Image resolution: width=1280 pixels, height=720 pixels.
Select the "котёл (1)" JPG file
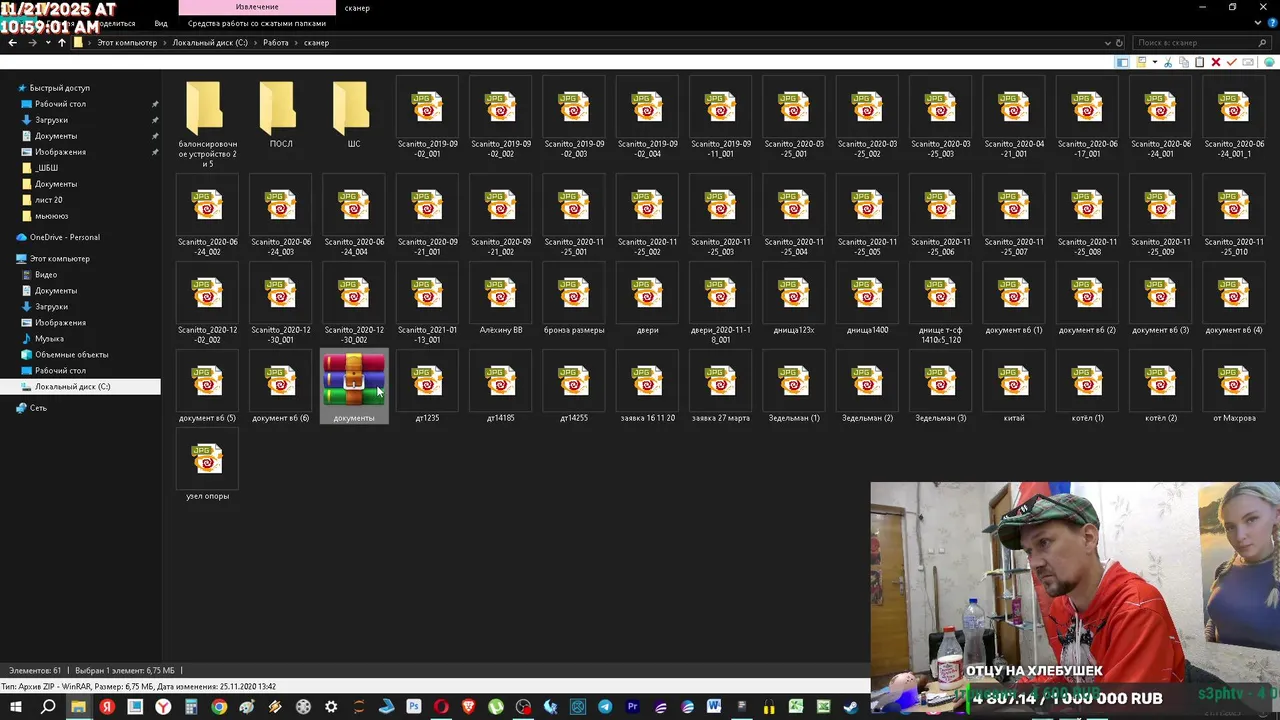pyautogui.click(x=1087, y=386)
